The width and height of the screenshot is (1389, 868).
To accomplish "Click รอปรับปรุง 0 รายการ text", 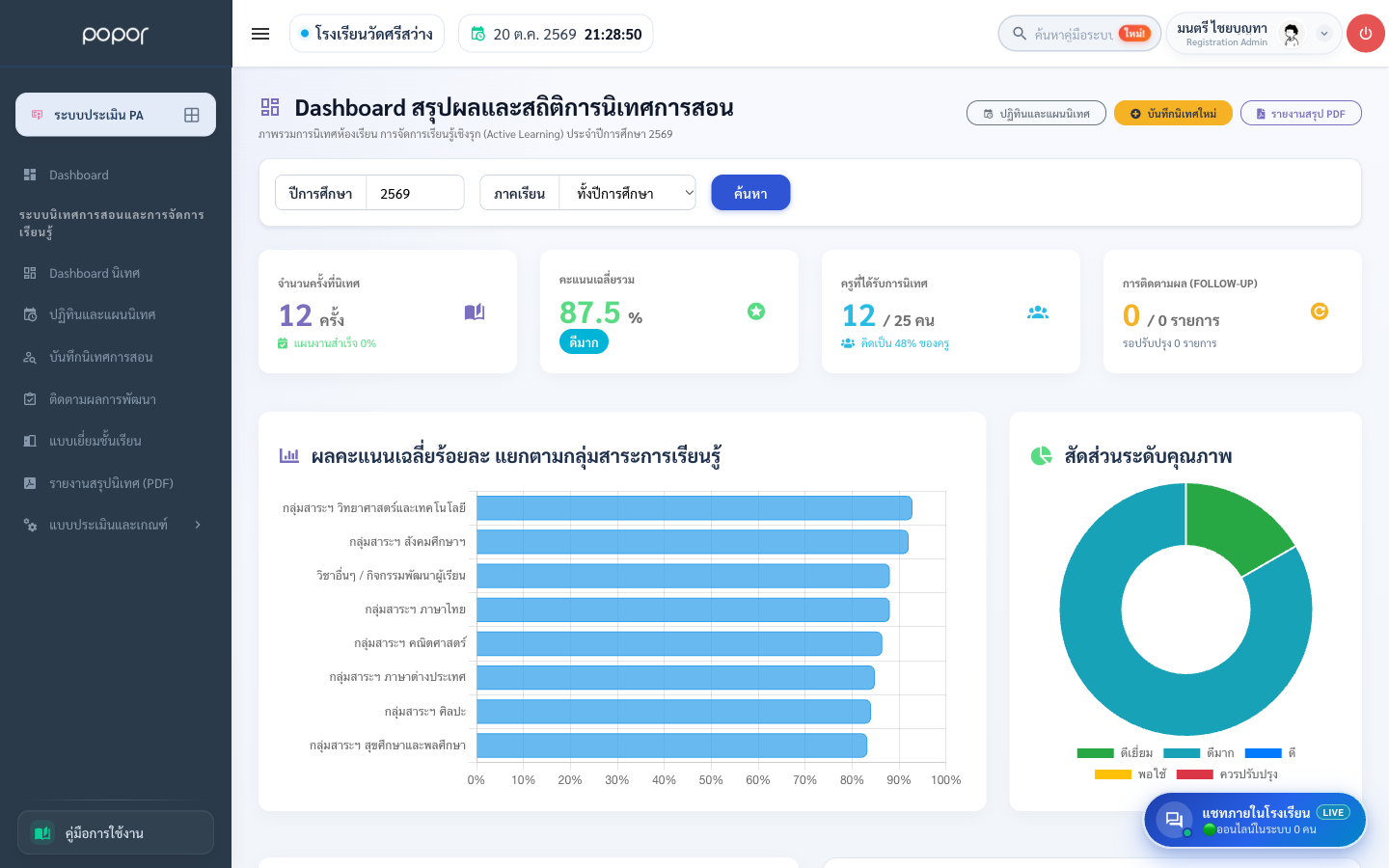I will tap(1169, 343).
